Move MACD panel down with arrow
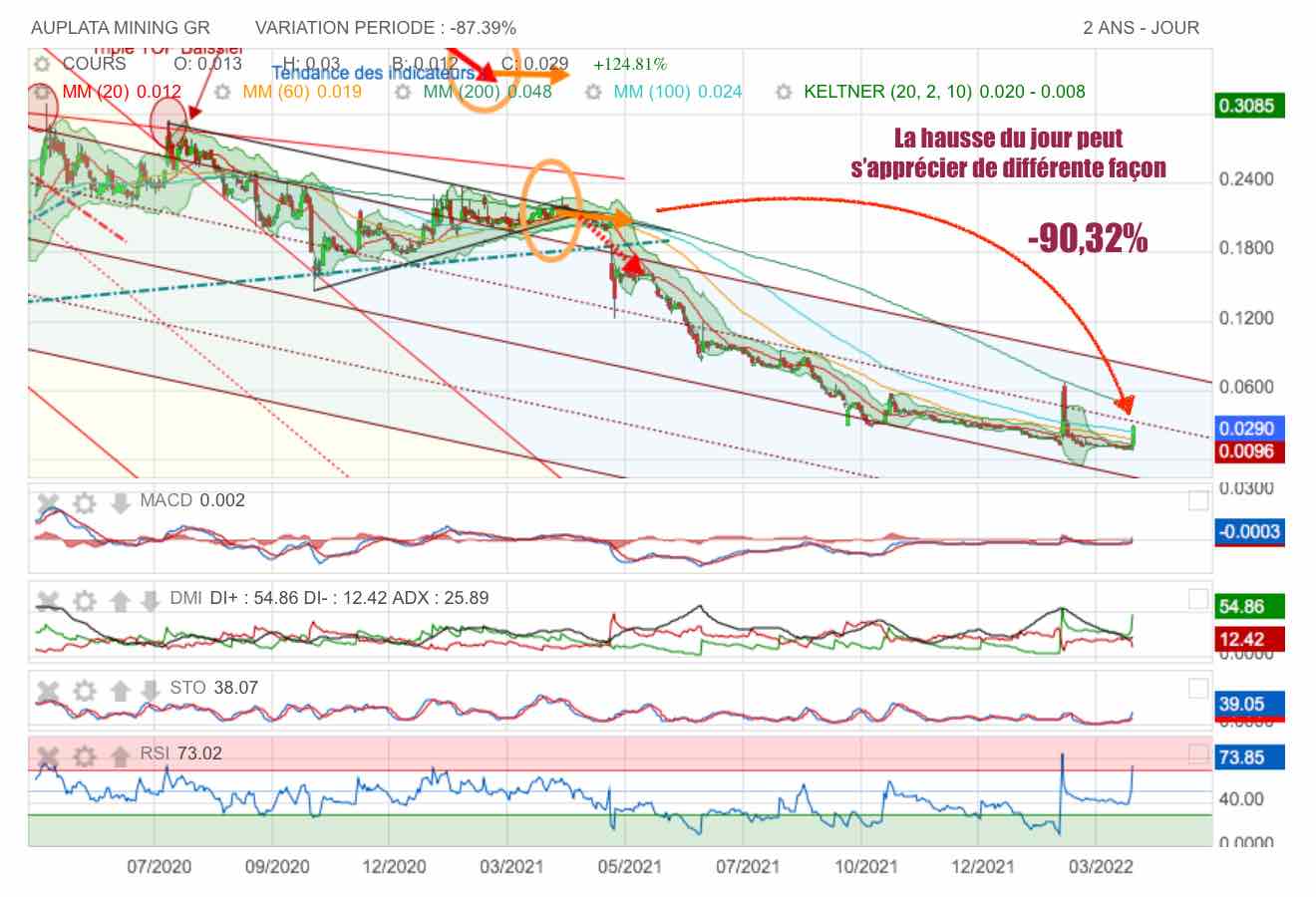 pyautogui.click(x=120, y=502)
